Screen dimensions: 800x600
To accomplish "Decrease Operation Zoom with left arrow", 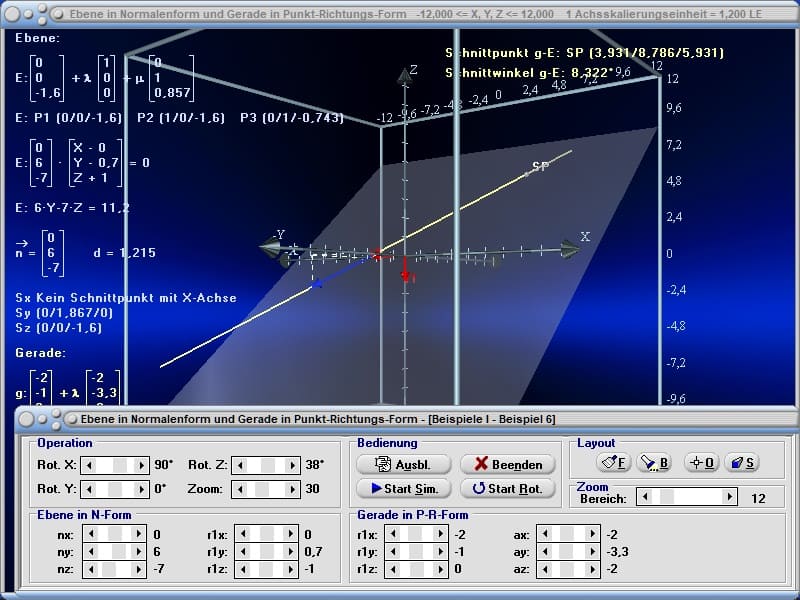I will coord(240,489).
